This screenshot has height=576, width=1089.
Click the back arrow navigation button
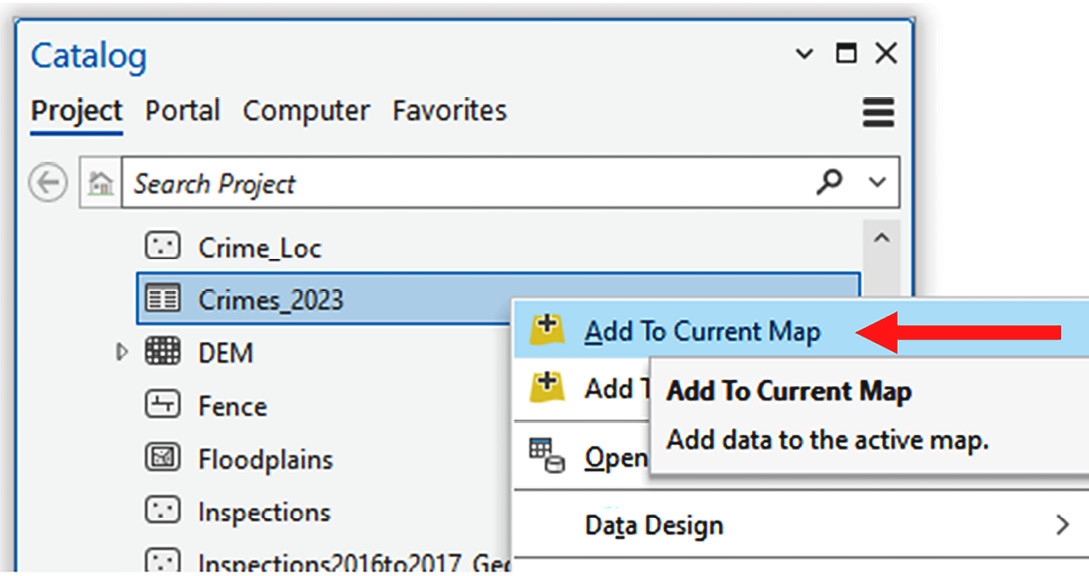[x=48, y=183]
